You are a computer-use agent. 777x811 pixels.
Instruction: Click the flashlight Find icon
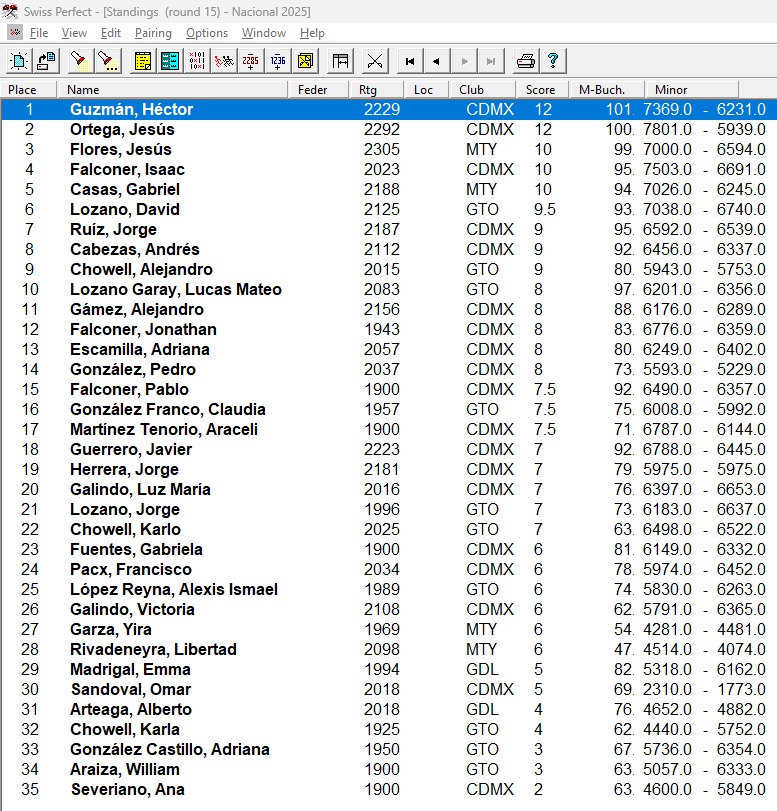80,61
